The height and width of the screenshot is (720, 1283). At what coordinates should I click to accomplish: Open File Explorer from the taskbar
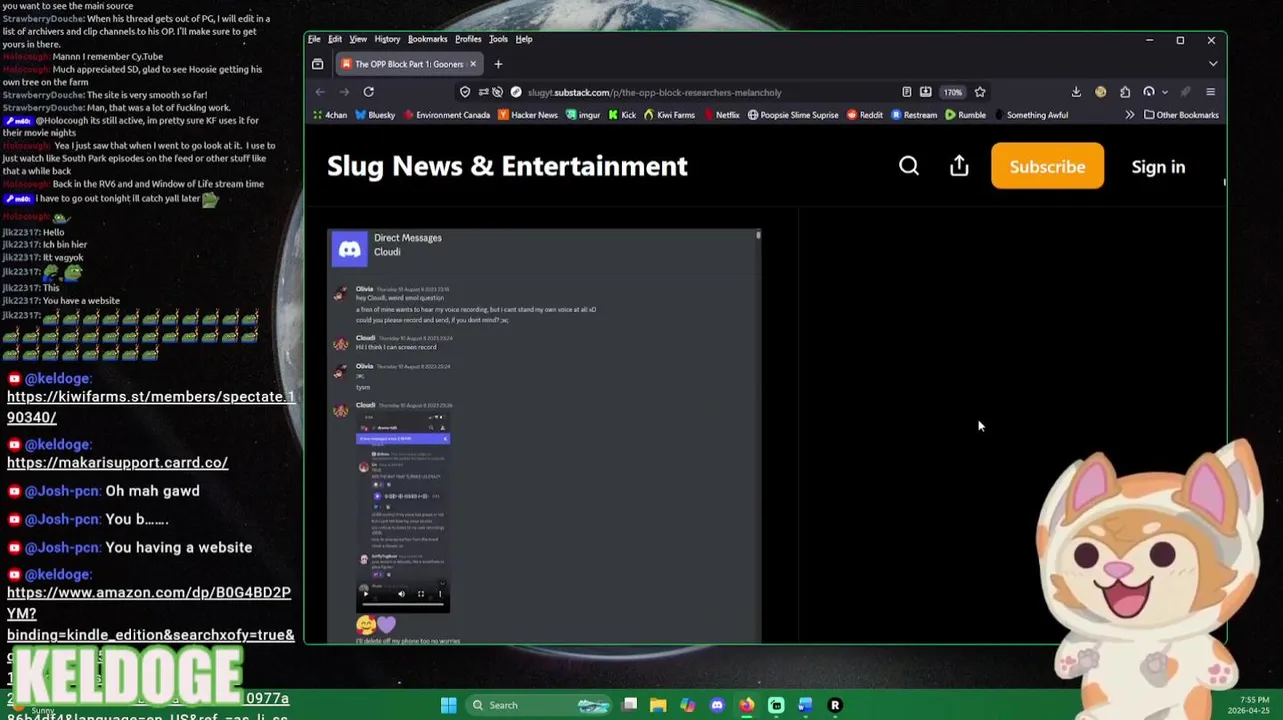(658, 706)
